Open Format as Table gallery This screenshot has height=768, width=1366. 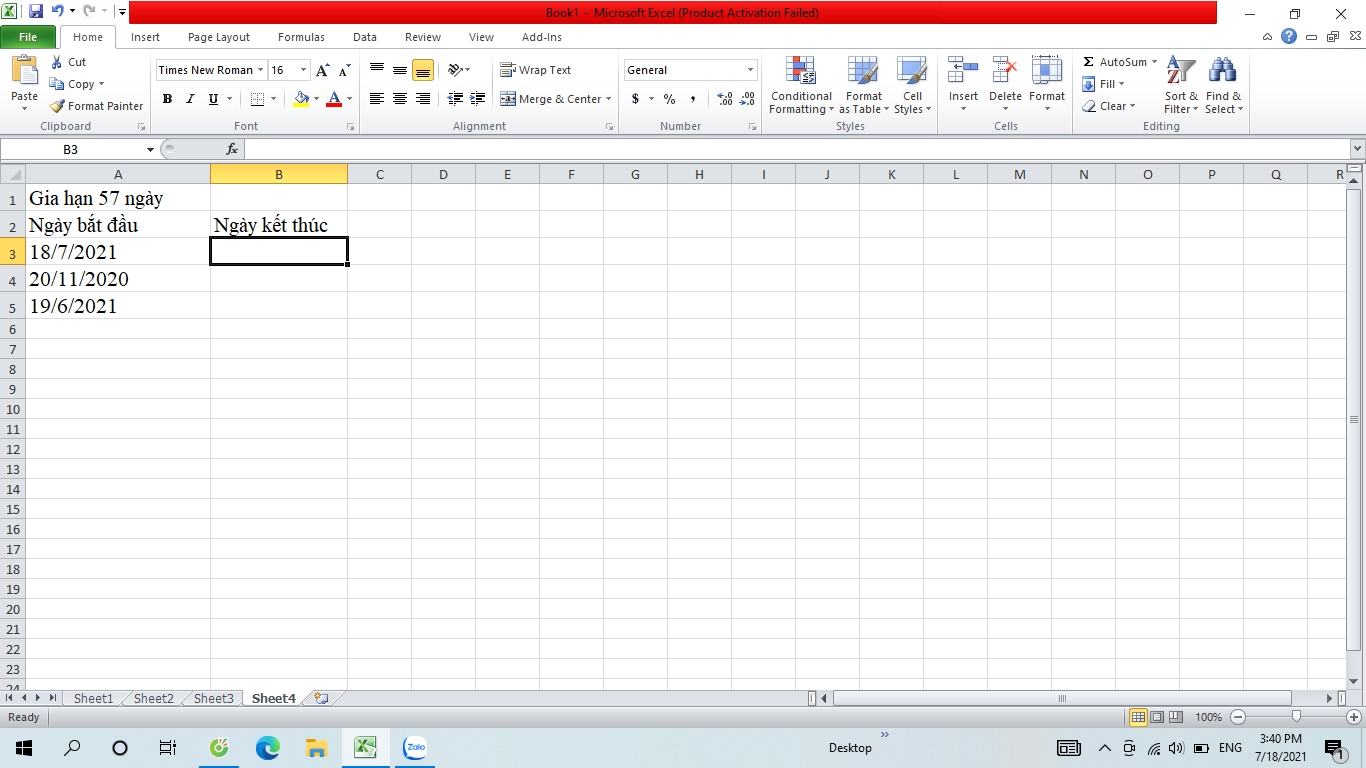863,86
